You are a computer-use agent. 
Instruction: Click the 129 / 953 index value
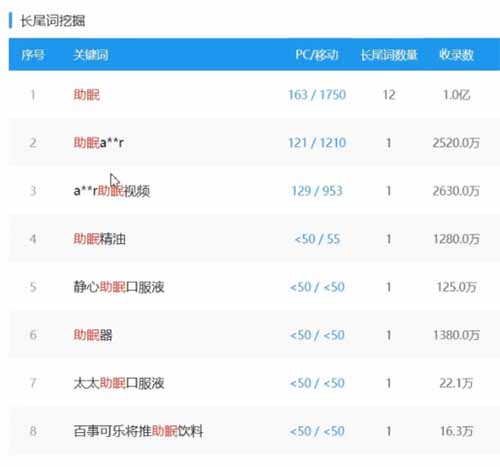click(317, 191)
